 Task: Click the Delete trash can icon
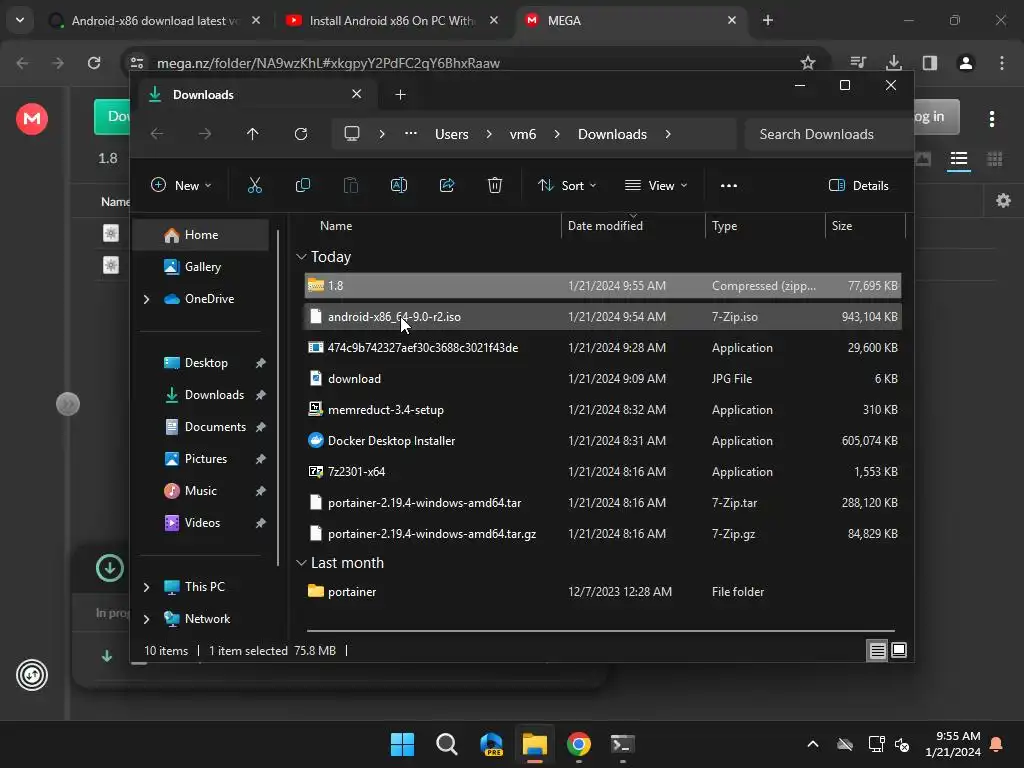(495, 185)
